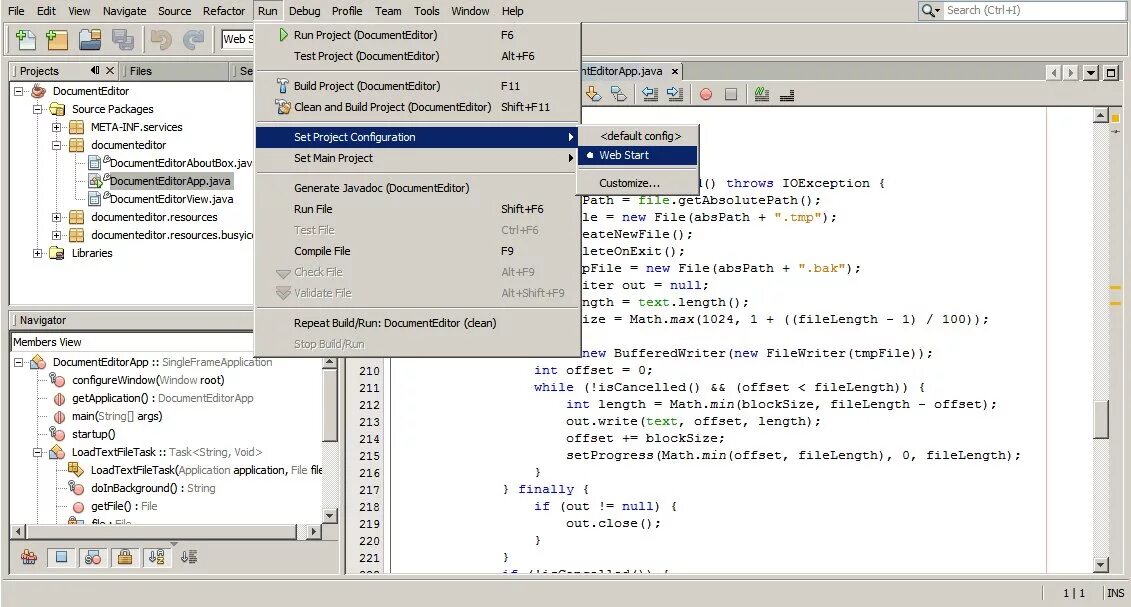Expand the Libraries node
This screenshot has height=607, width=1131.
(38, 253)
